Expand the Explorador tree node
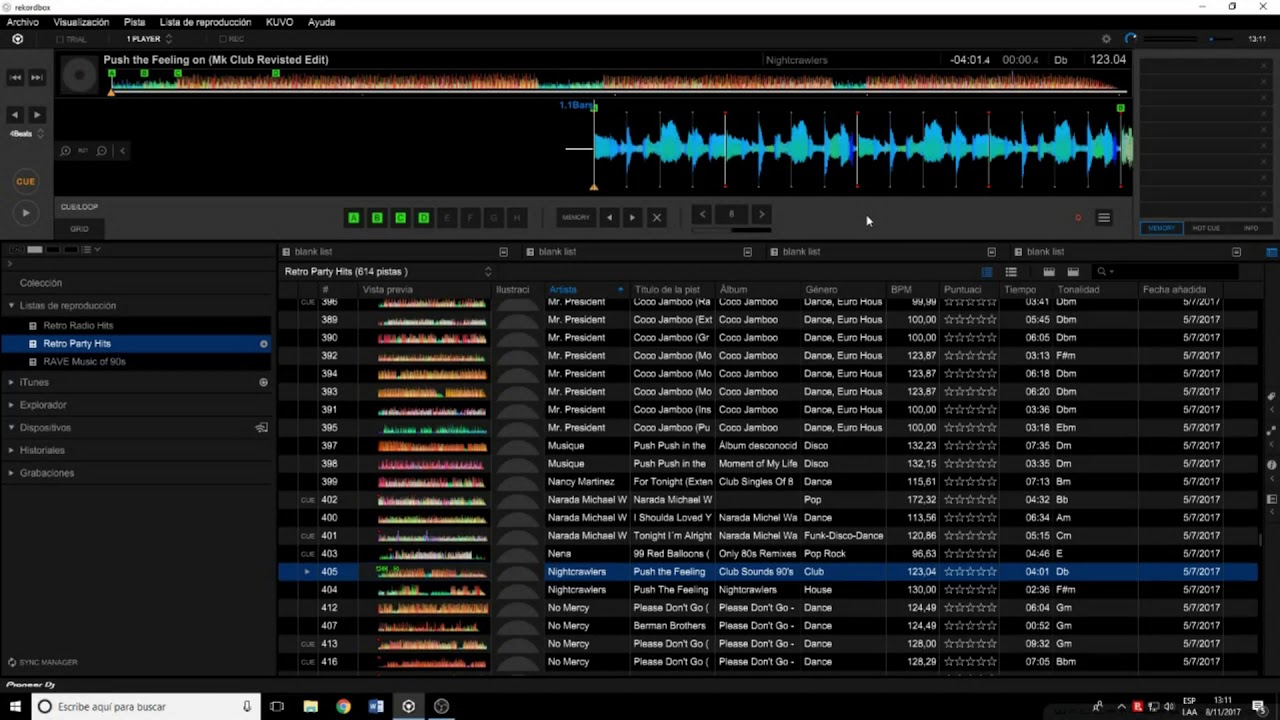Screen dimensions: 1280x720 [x=11, y=405]
